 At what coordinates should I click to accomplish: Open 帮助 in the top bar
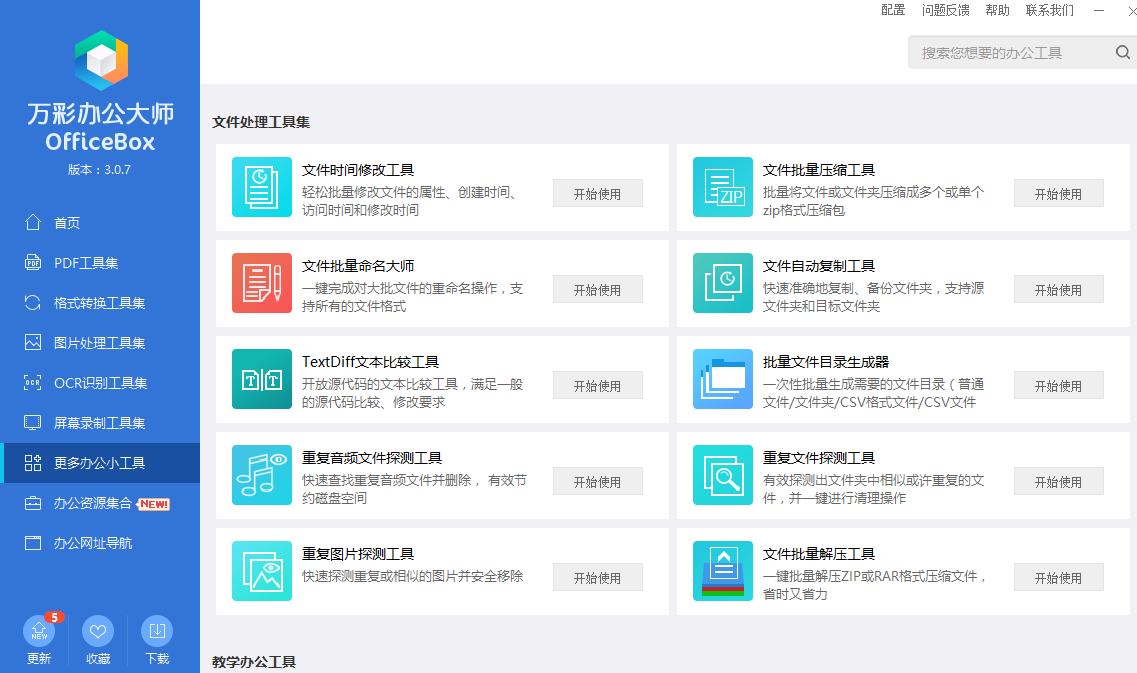coord(997,10)
